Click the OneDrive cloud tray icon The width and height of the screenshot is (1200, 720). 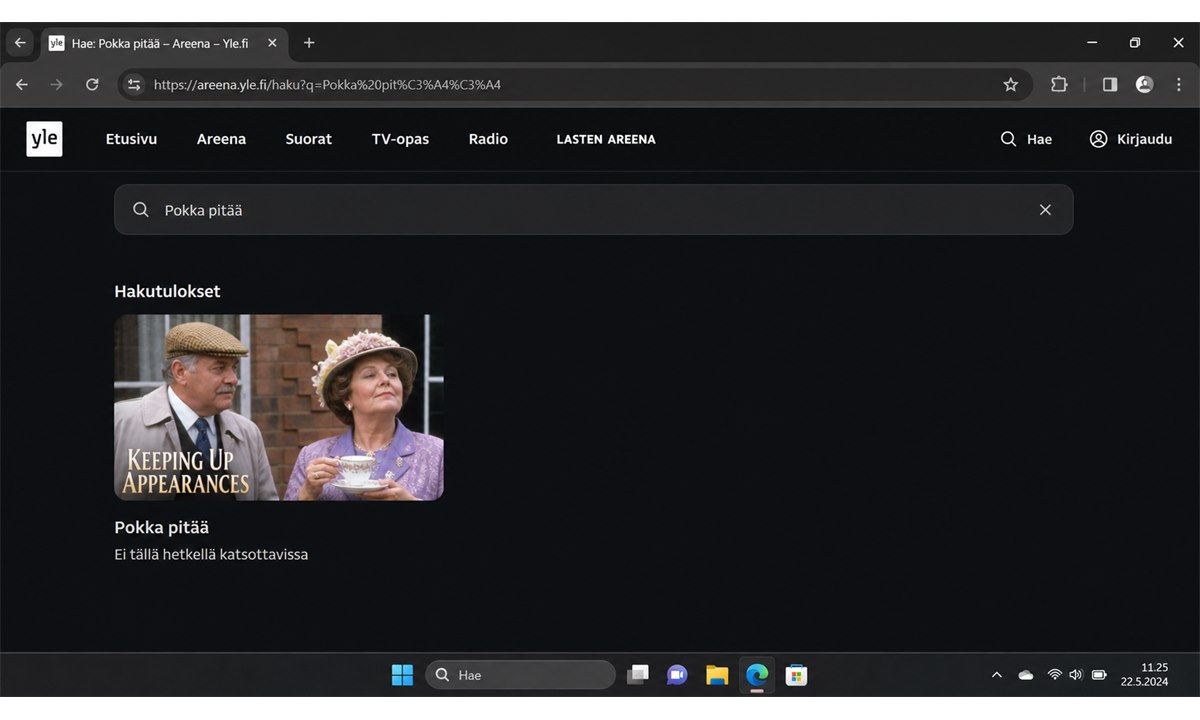tap(1026, 675)
